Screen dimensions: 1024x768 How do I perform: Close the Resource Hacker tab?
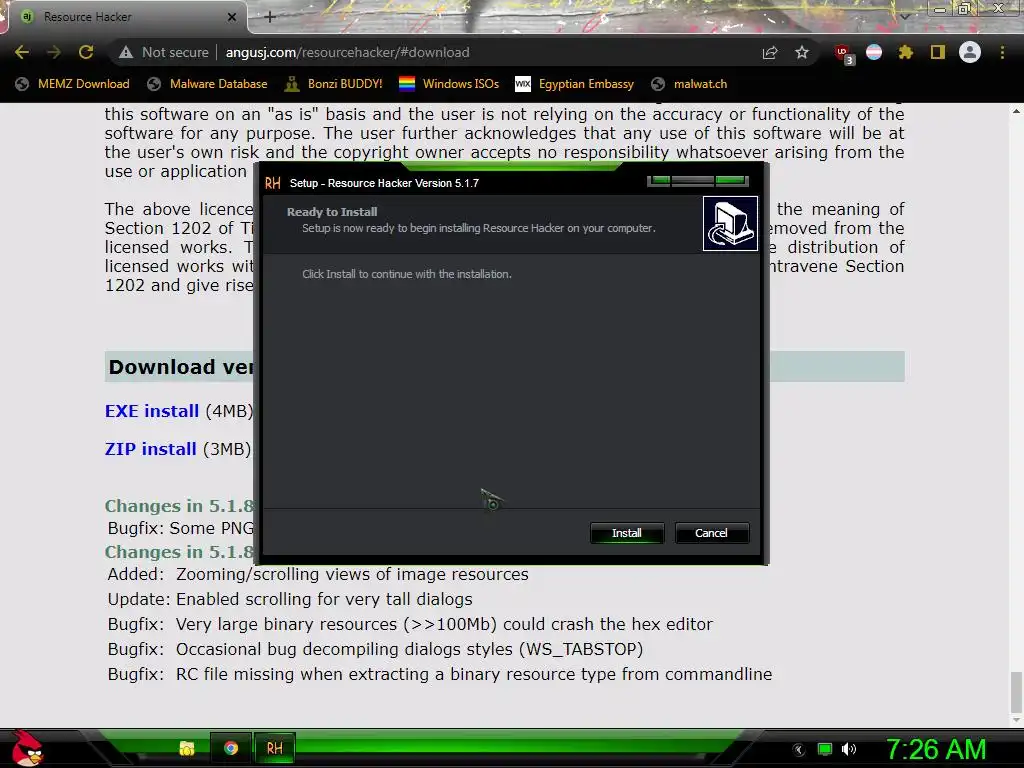[232, 17]
